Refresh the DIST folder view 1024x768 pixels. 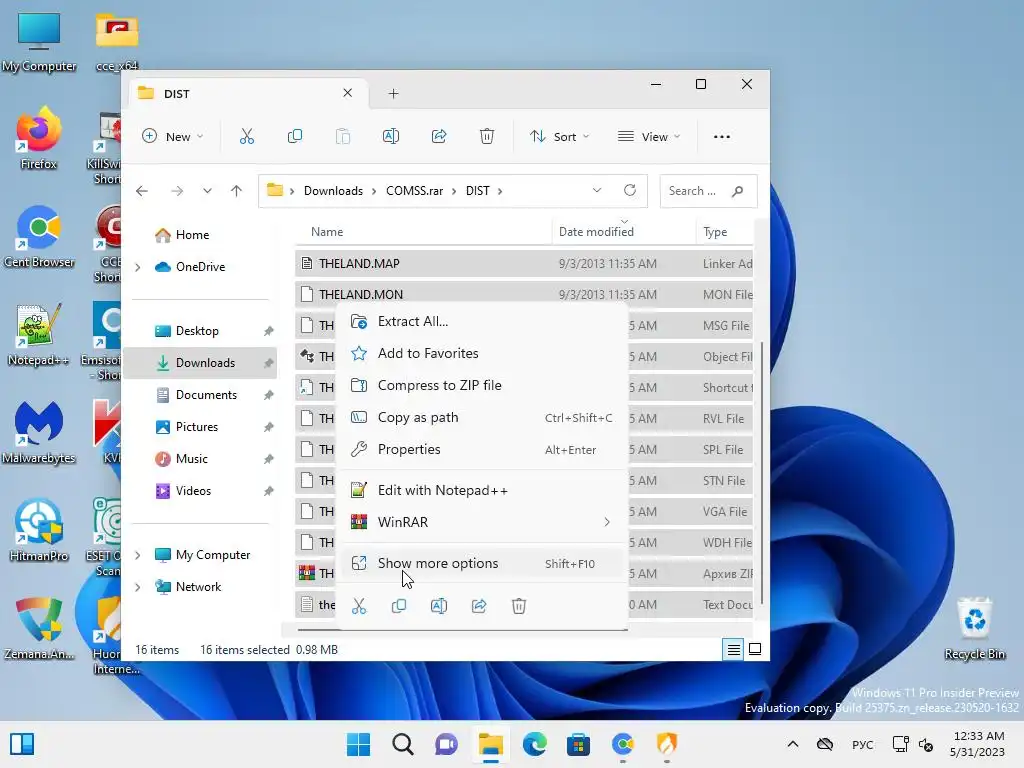(630, 190)
